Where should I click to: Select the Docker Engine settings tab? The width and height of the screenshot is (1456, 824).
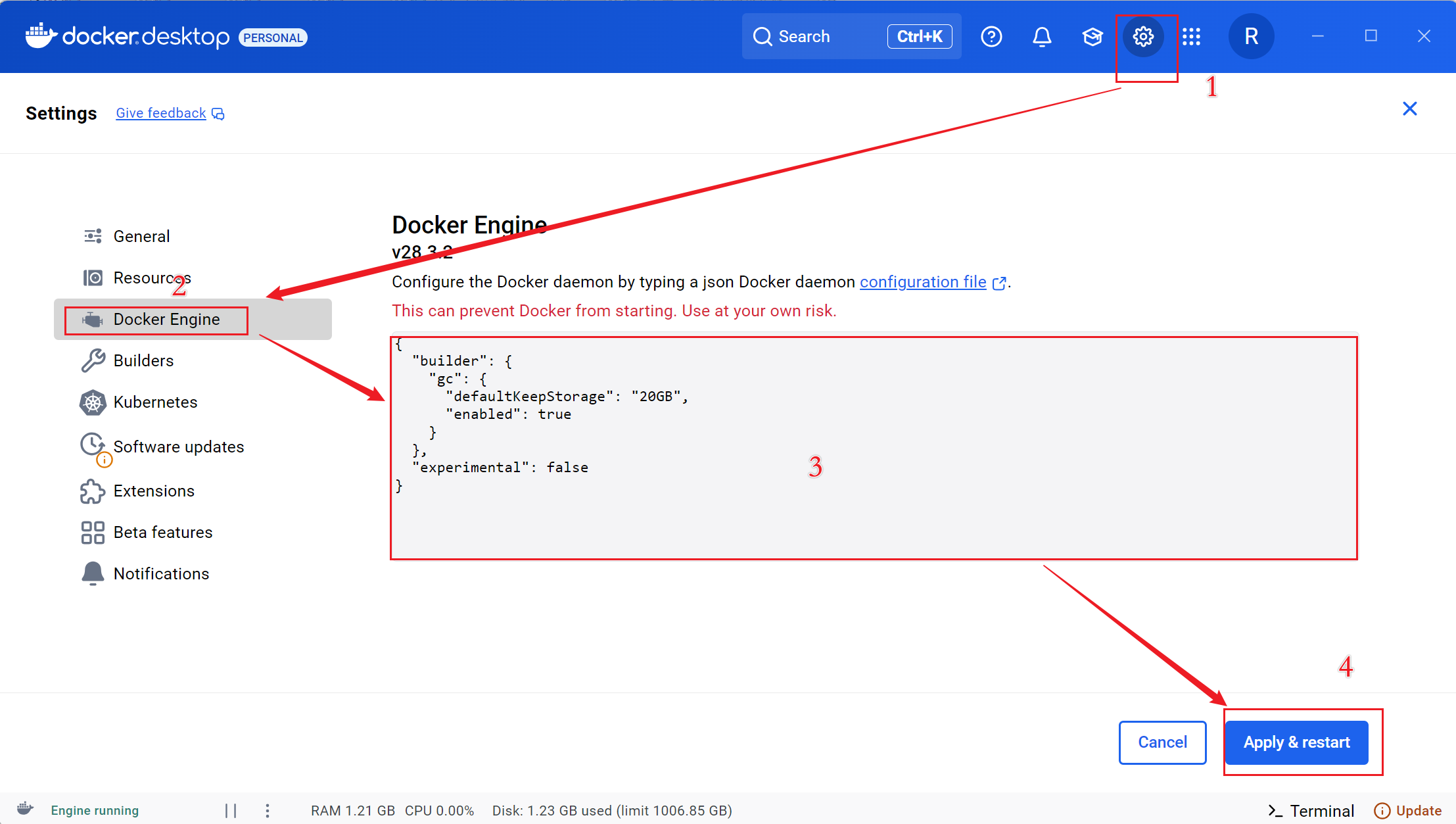coord(193,320)
